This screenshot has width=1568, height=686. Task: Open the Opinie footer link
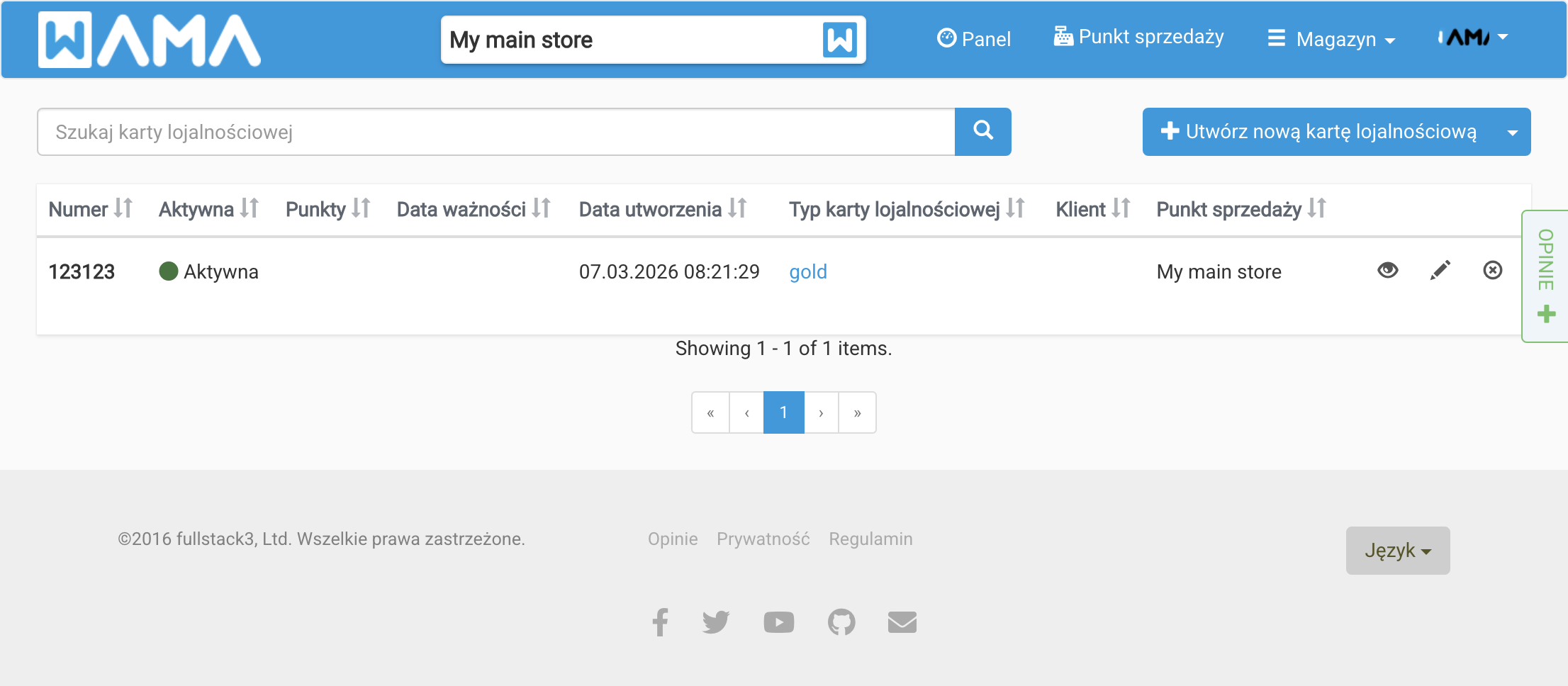coord(673,539)
